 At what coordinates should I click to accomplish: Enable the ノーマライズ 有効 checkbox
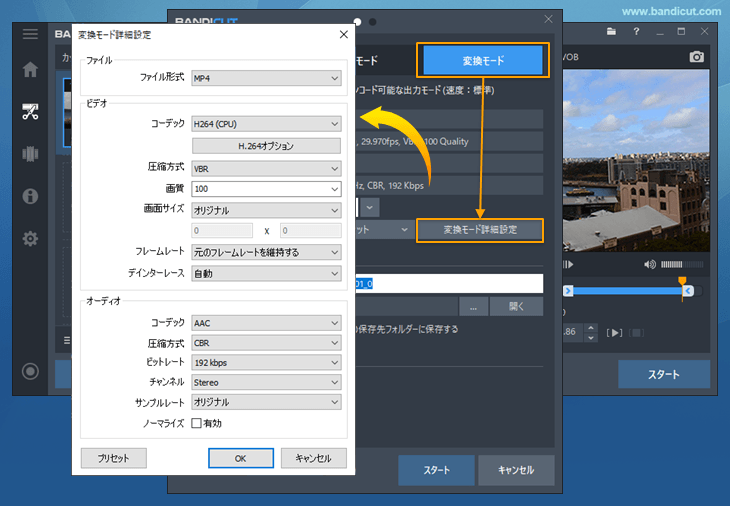[x=196, y=423]
